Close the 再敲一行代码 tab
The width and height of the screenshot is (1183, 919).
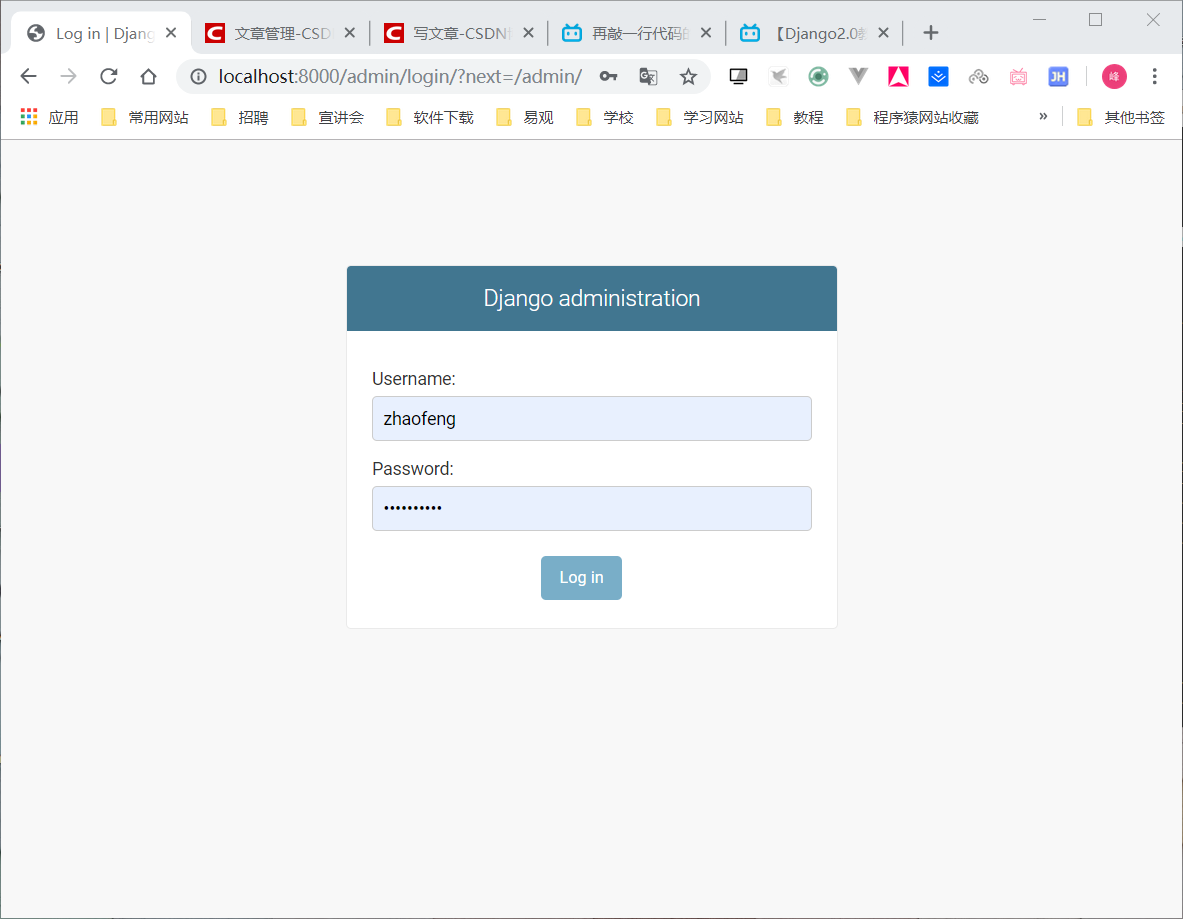click(705, 33)
